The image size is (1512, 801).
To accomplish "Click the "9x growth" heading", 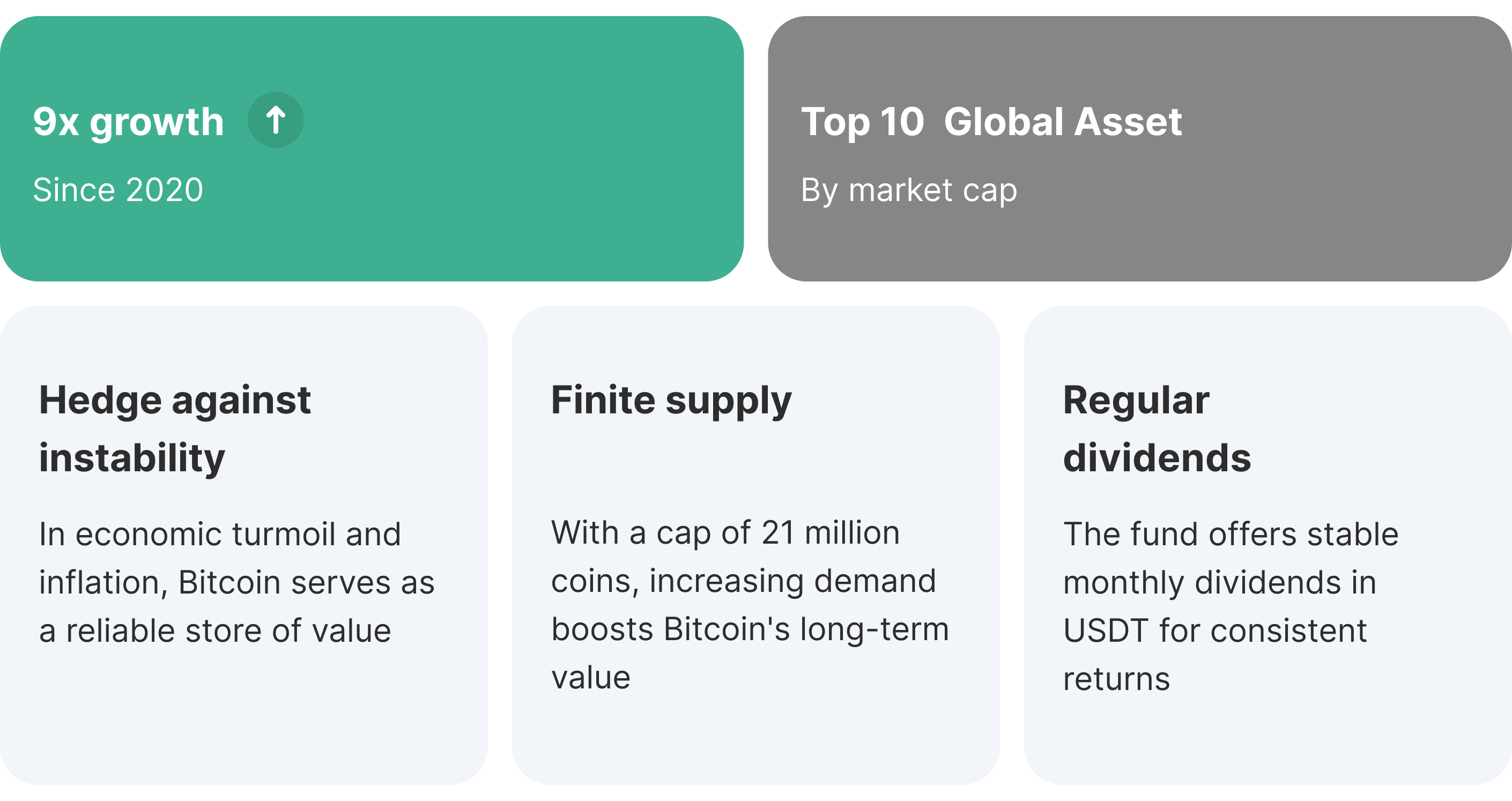I will 129,122.
